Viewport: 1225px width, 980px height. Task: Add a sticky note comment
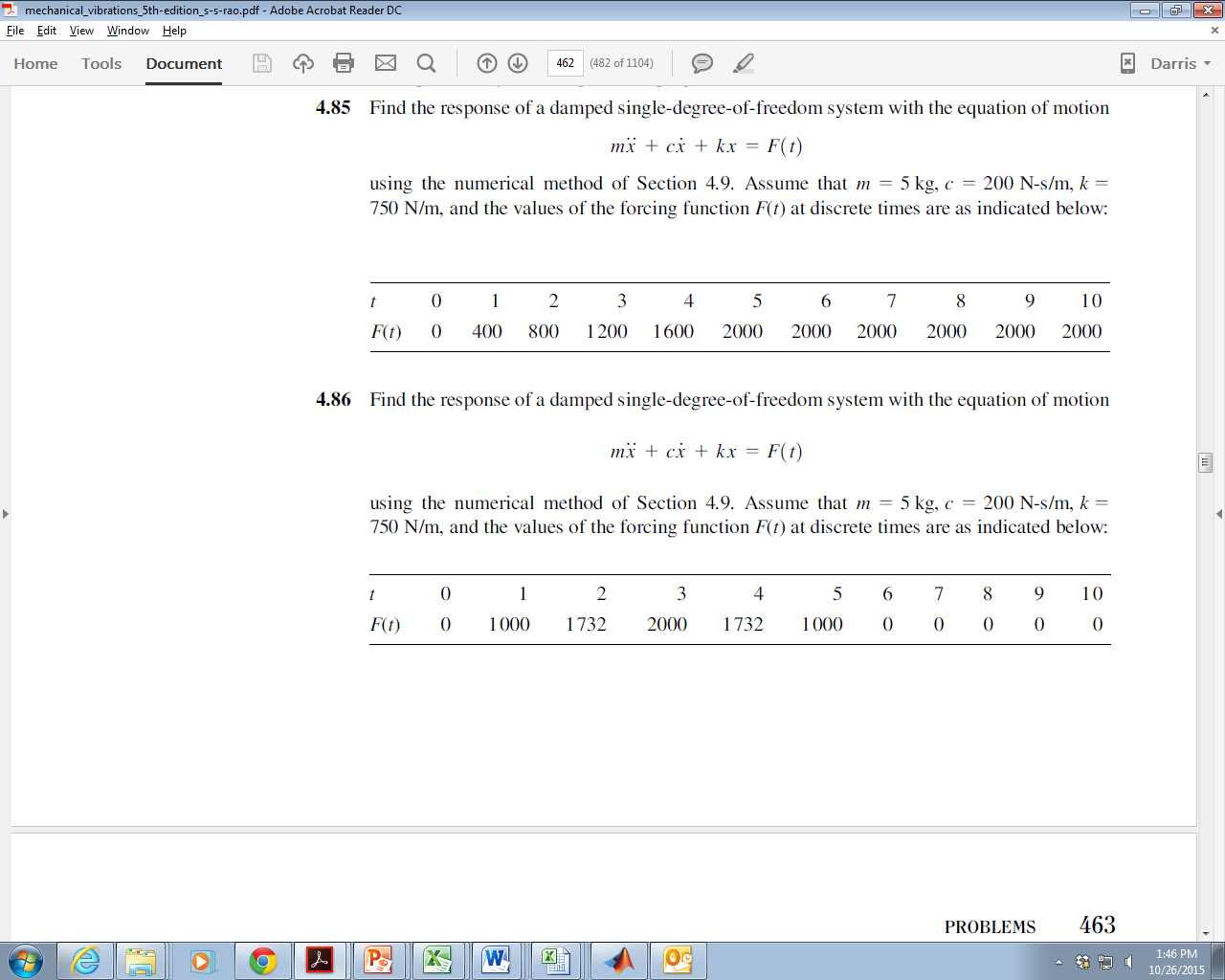tap(702, 63)
